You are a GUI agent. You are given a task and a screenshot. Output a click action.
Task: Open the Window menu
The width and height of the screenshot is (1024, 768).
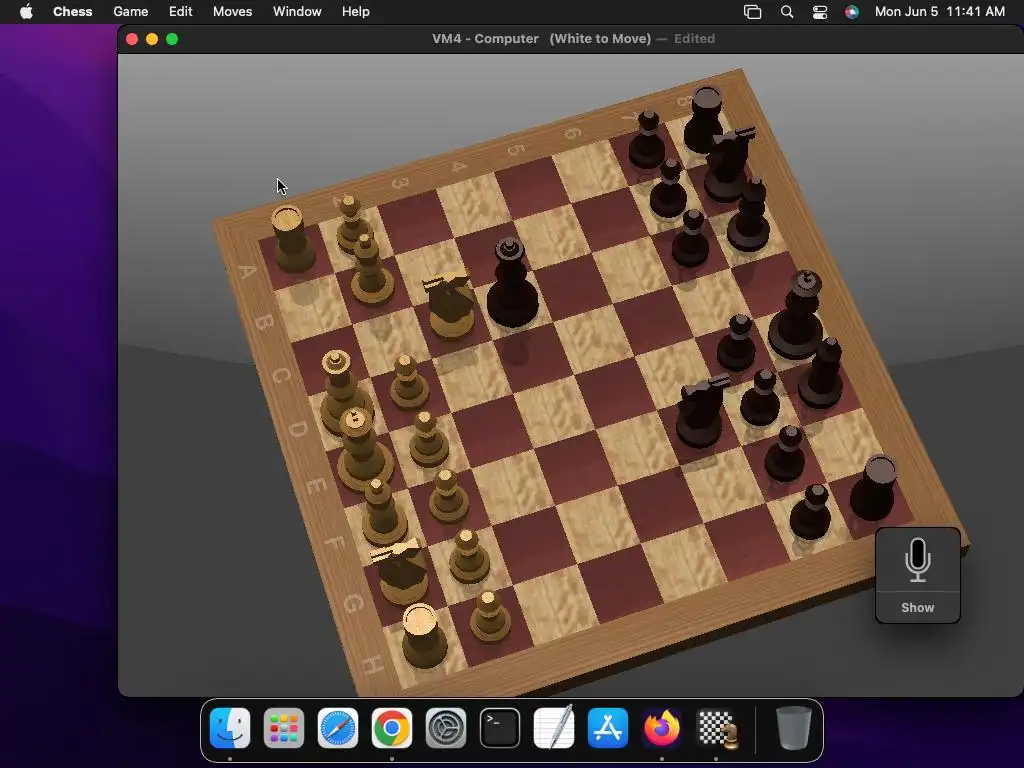[x=297, y=12]
